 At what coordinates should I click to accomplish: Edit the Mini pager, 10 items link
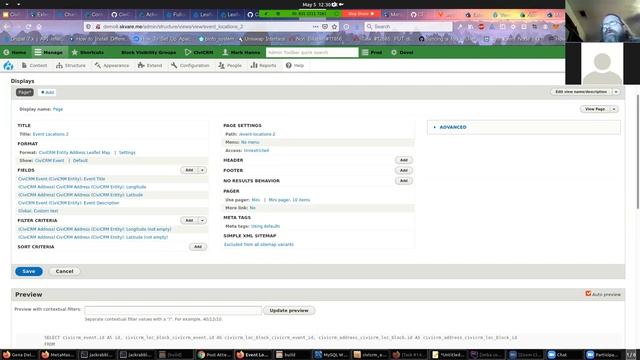coord(289,200)
